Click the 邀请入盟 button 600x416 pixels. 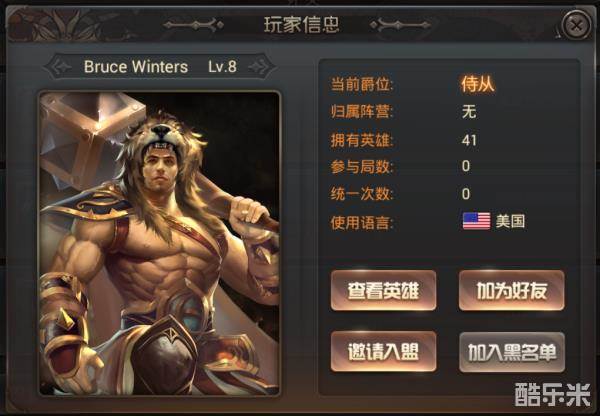pos(383,352)
